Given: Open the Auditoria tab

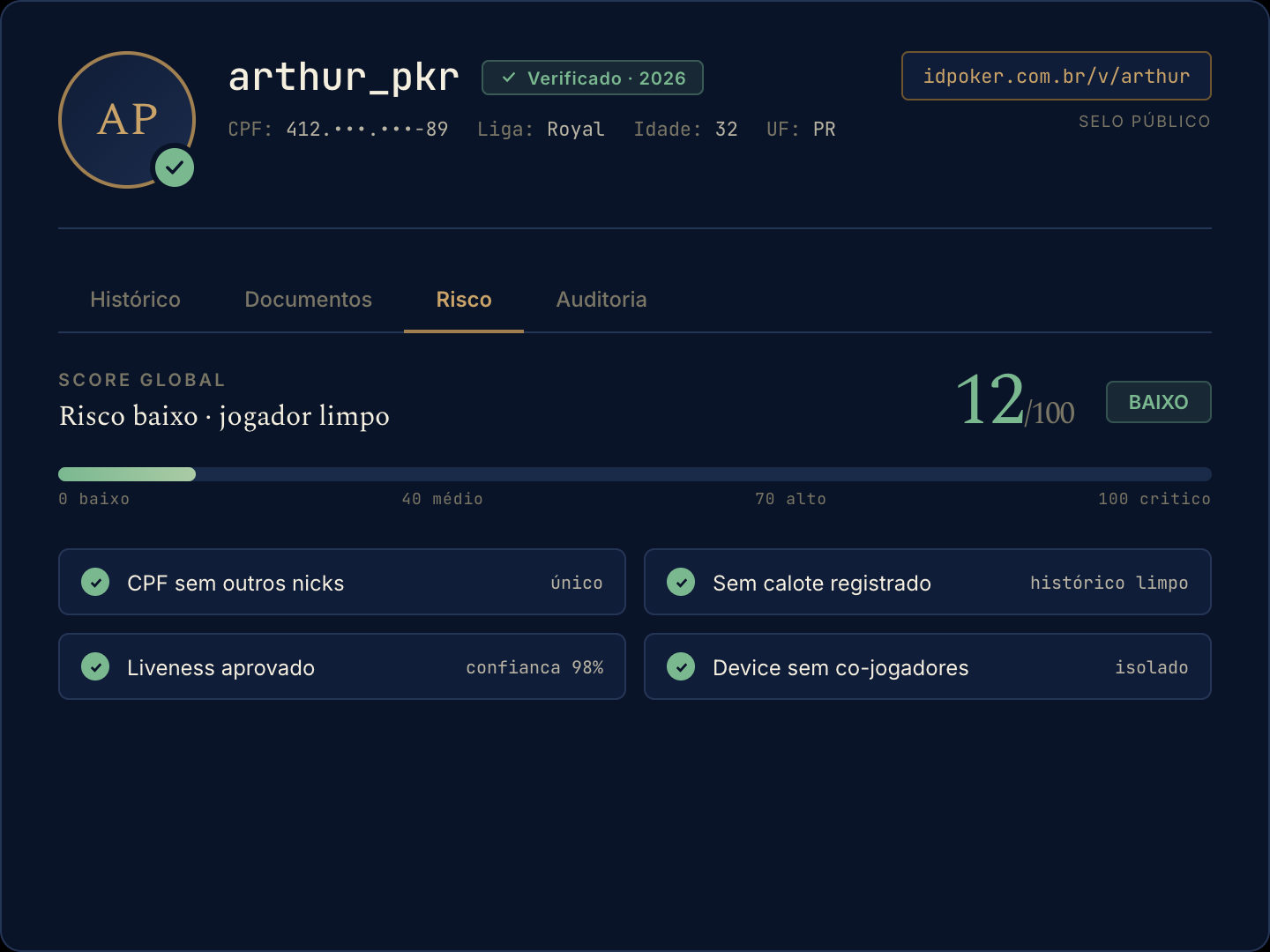Looking at the screenshot, I should [601, 300].
